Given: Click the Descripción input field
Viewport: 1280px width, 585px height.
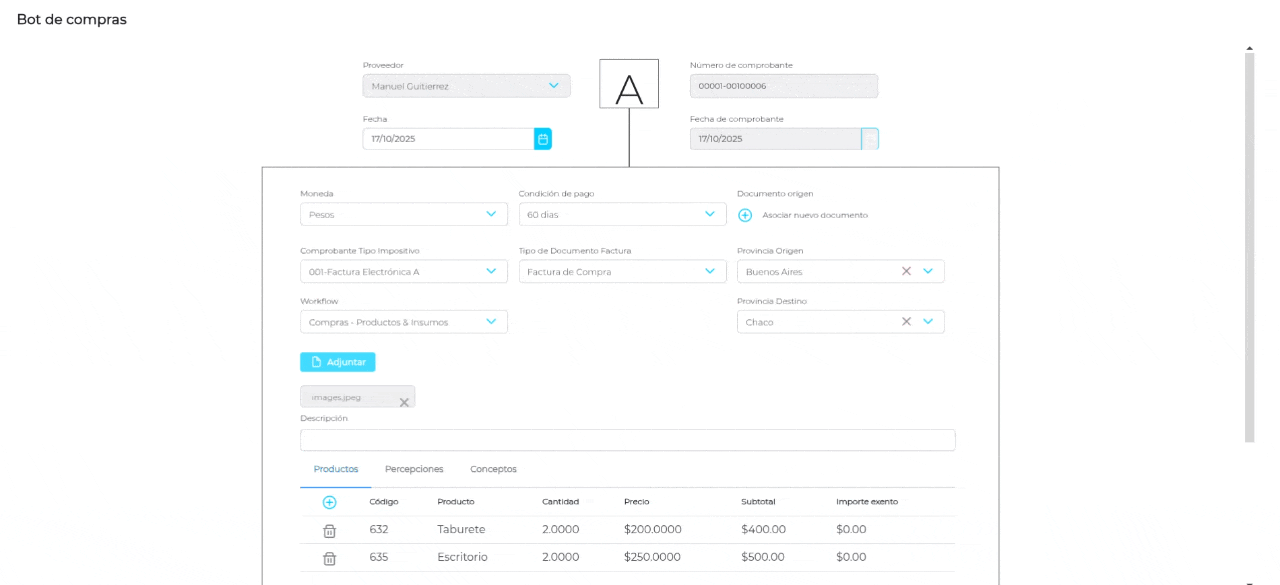Looking at the screenshot, I should point(627,439).
